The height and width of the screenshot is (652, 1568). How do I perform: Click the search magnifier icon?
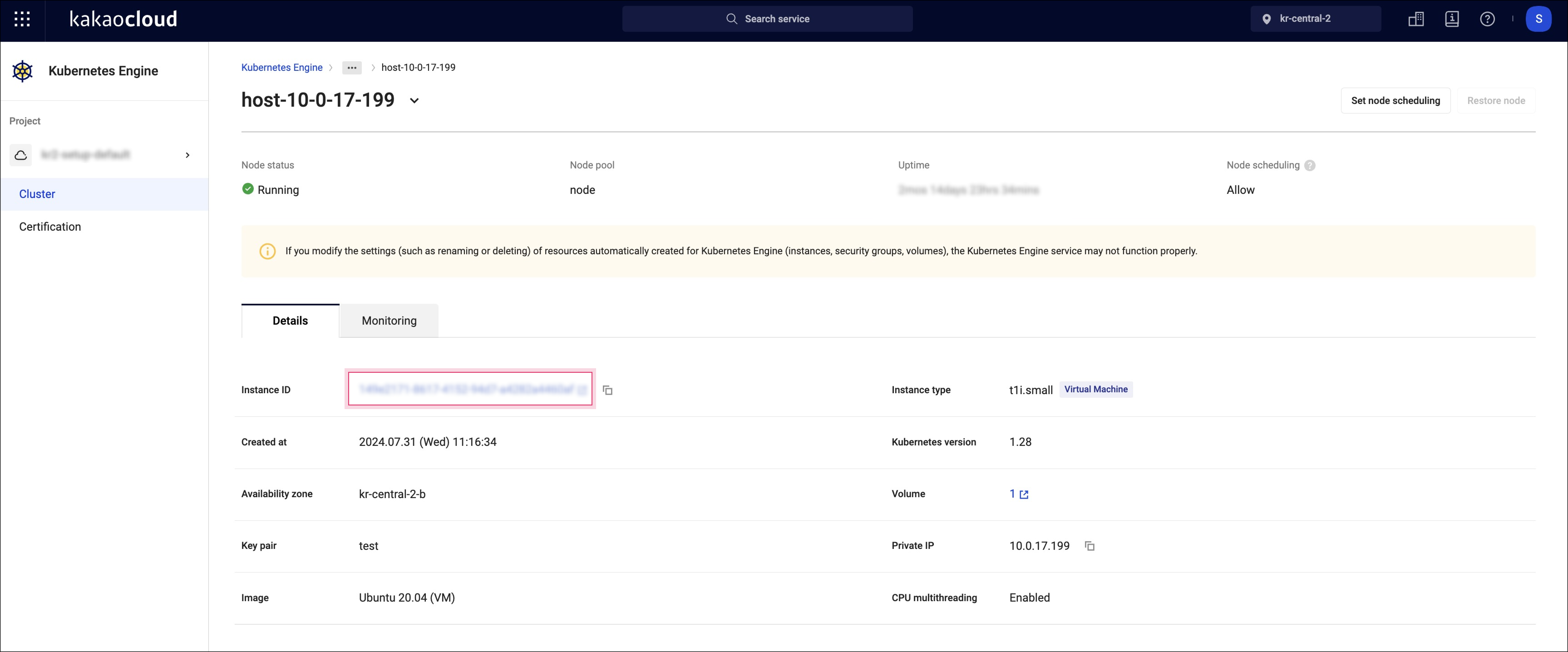click(x=731, y=19)
